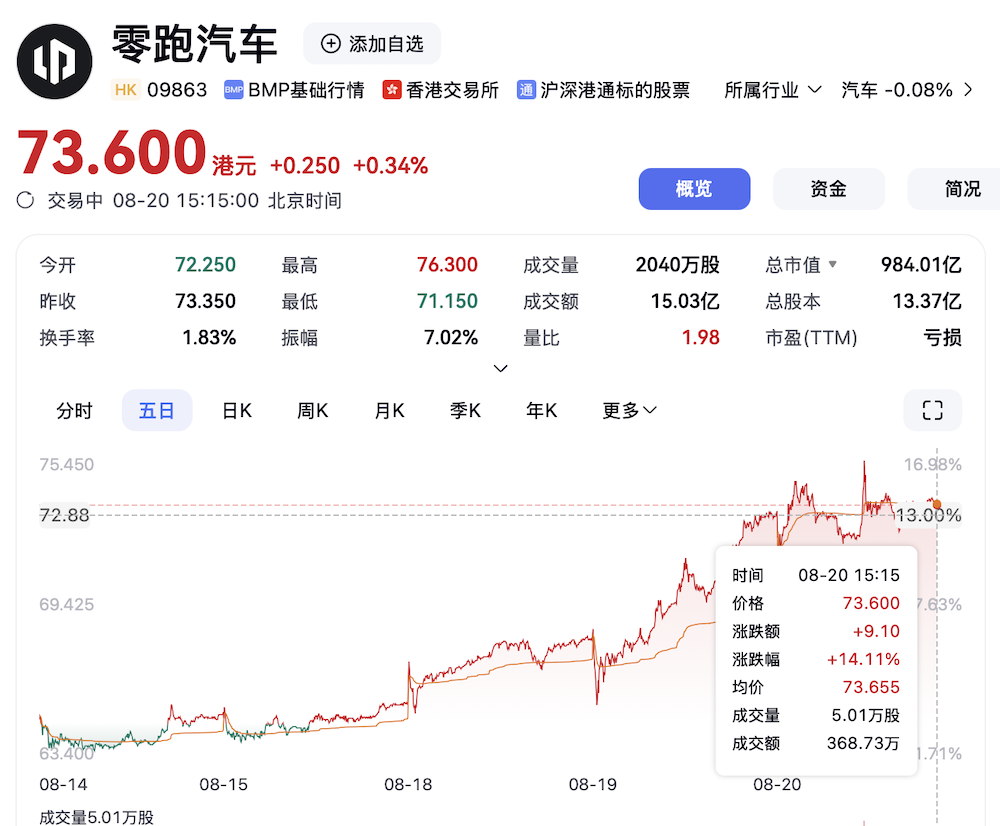This screenshot has width=1000, height=826.
Task: Click the 零跑汽车 company logo
Action: point(54,60)
